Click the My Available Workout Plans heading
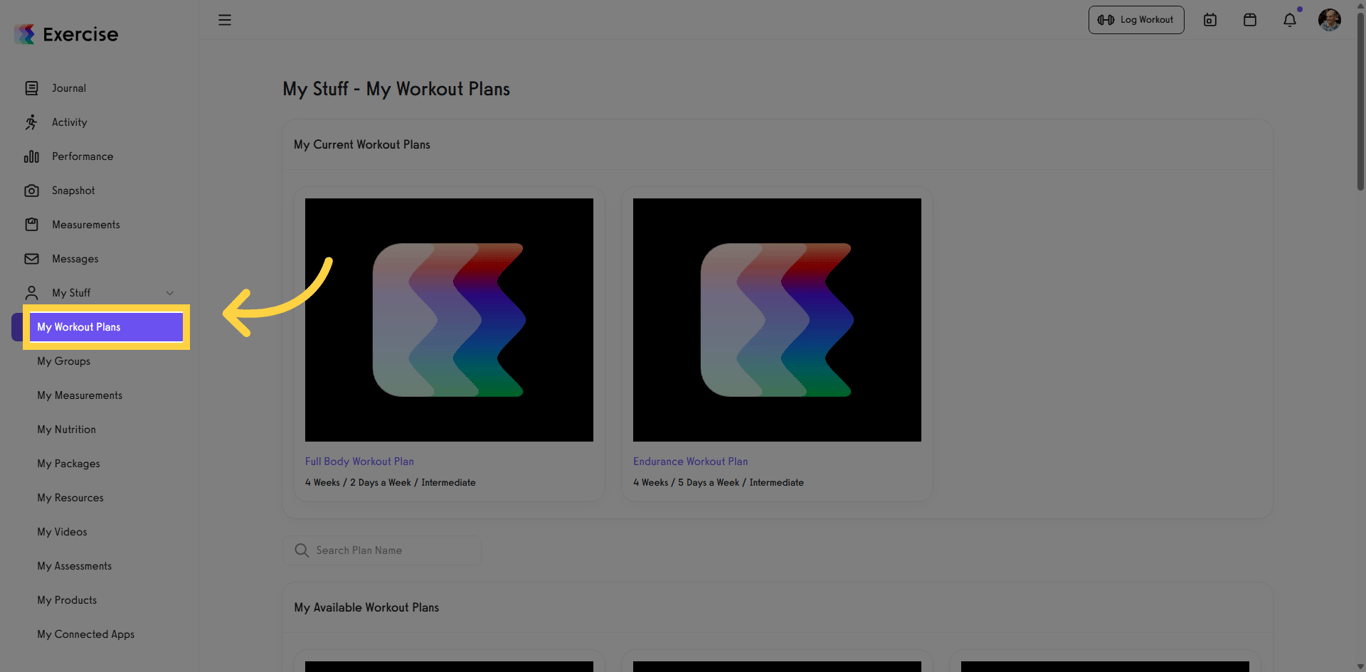Viewport: 1366px width, 672px height. pyautogui.click(x=366, y=607)
